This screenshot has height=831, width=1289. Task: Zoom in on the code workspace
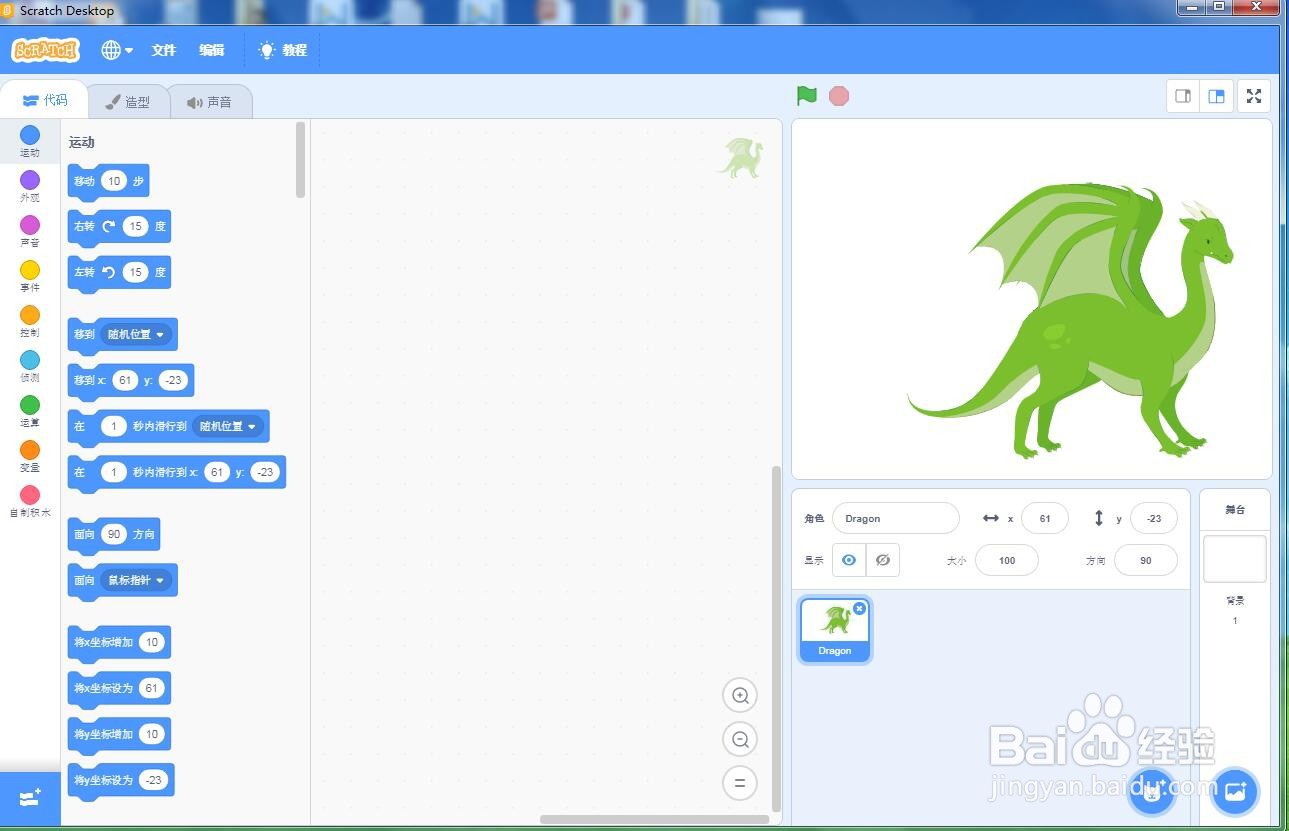tap(740, 695)
